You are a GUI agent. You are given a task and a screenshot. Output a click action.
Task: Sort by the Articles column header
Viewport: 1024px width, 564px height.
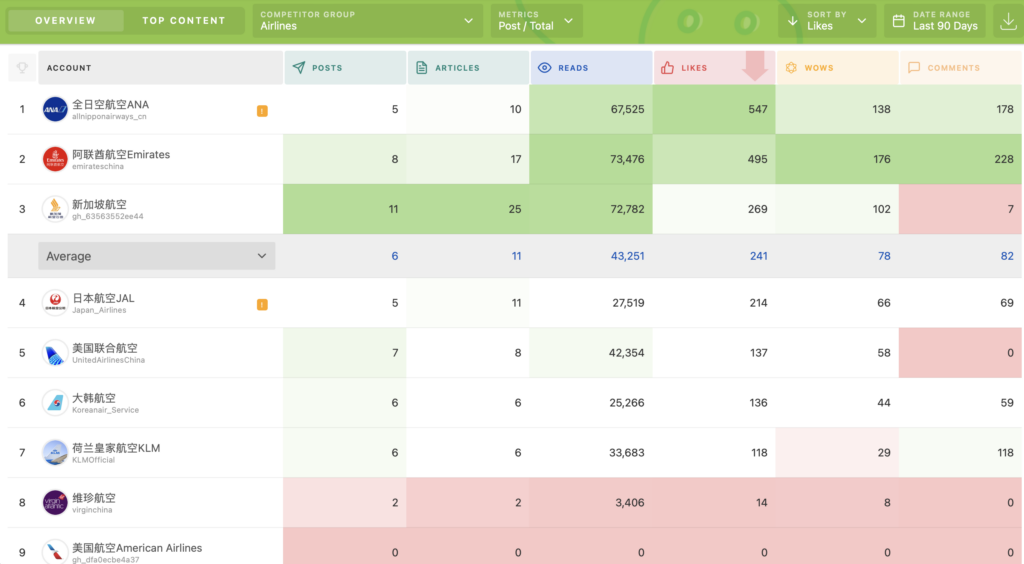pos(468,67)
